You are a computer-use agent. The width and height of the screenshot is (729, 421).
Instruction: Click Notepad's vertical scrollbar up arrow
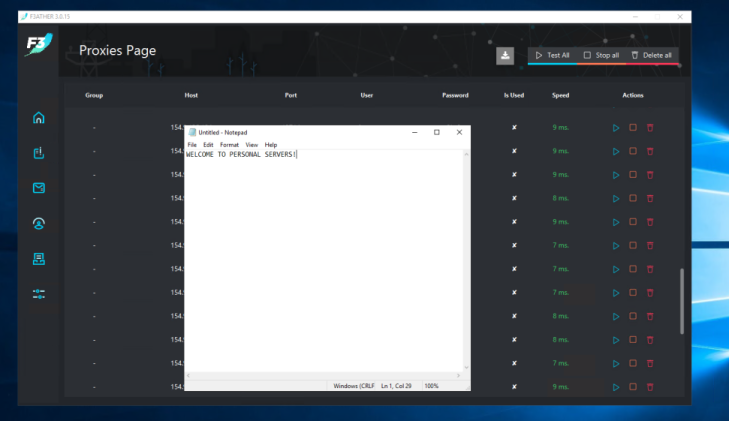pos(466,154)
